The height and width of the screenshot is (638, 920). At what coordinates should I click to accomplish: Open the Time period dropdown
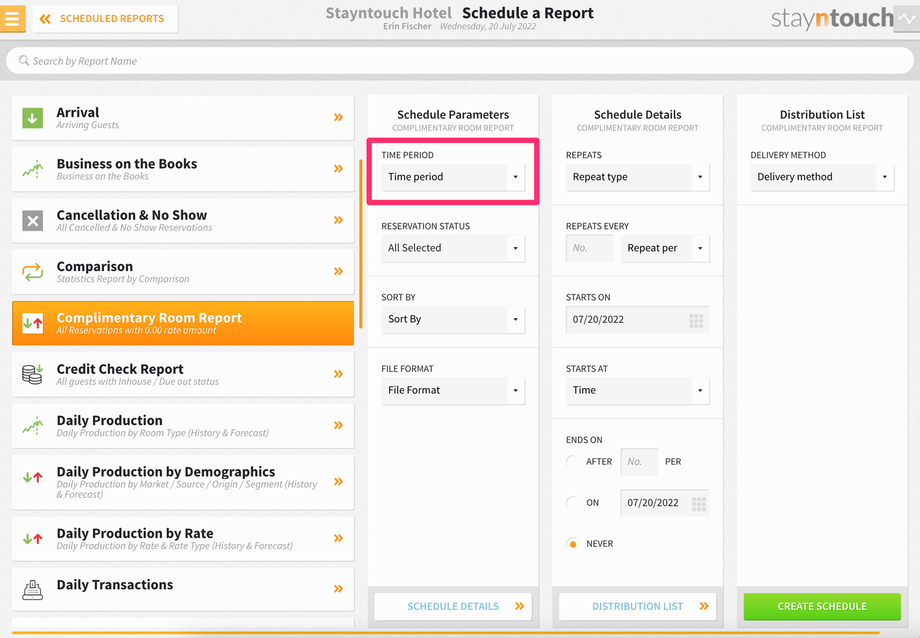coord(453,177)
